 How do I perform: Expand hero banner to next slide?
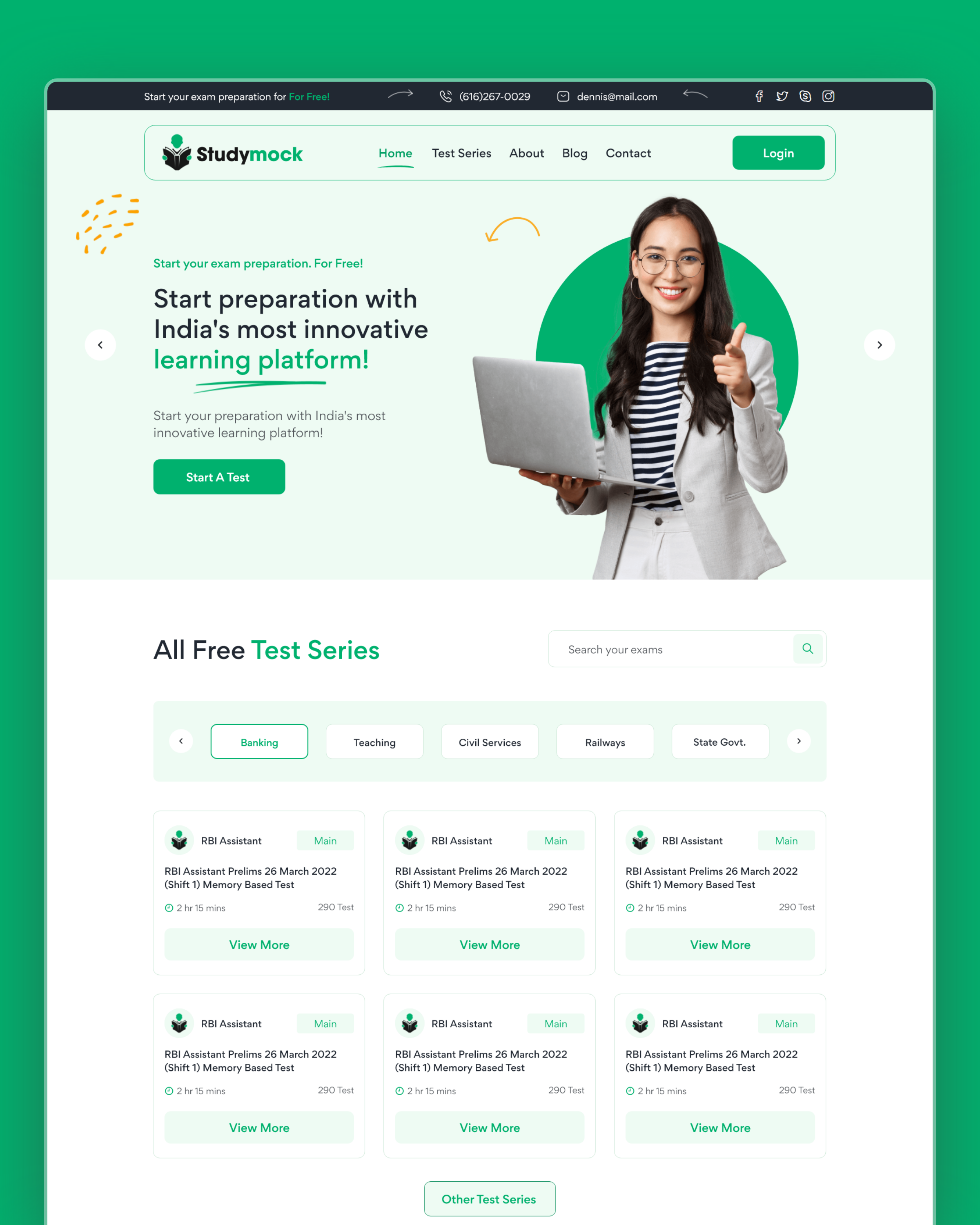point(880,344)
